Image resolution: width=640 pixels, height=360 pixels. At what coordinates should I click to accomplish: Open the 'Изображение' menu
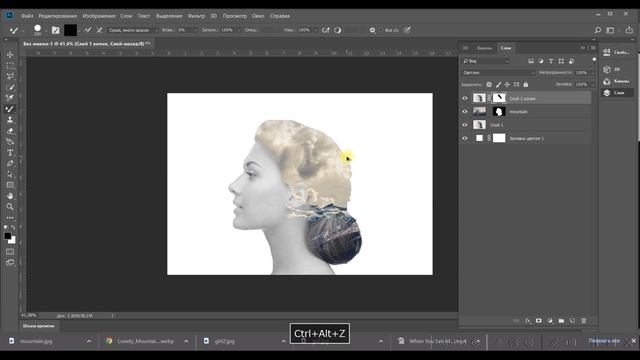tap(99, 16)
